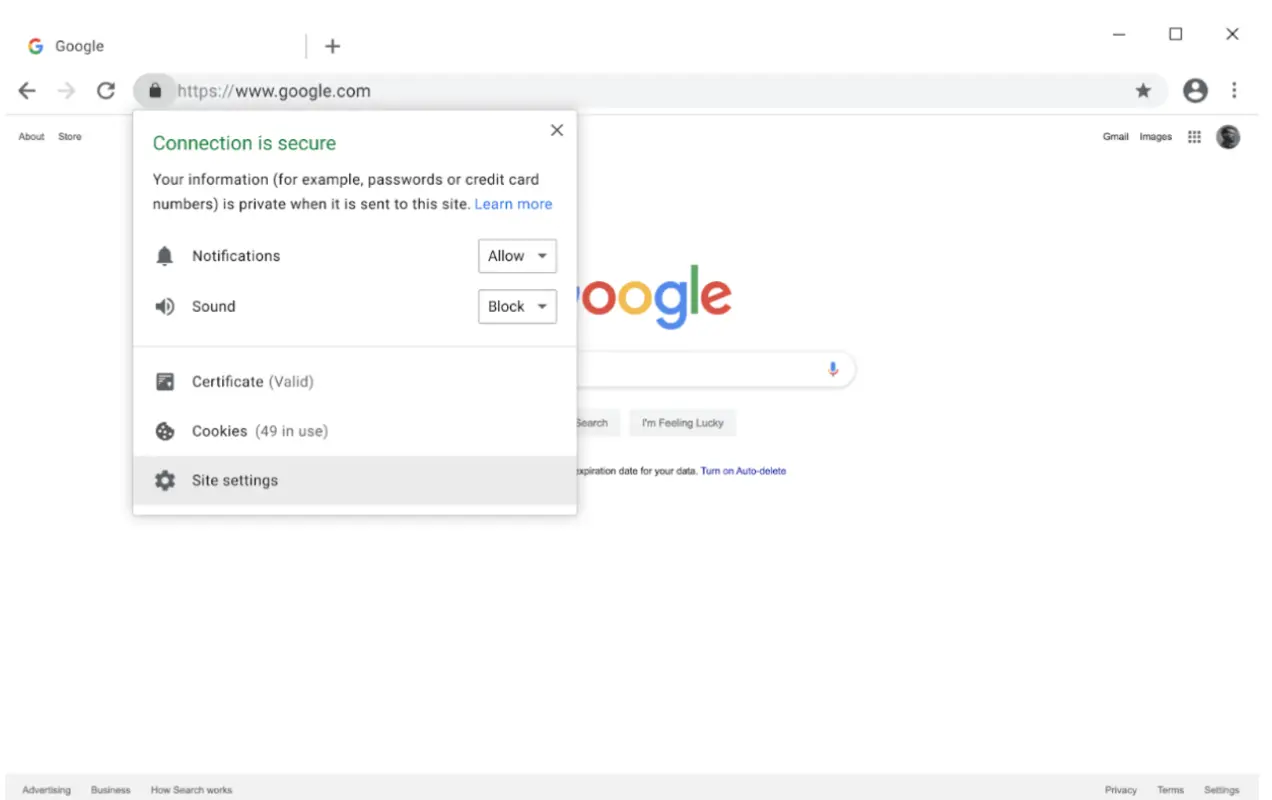Open Certificate (Valid) details

pos(253,381)
